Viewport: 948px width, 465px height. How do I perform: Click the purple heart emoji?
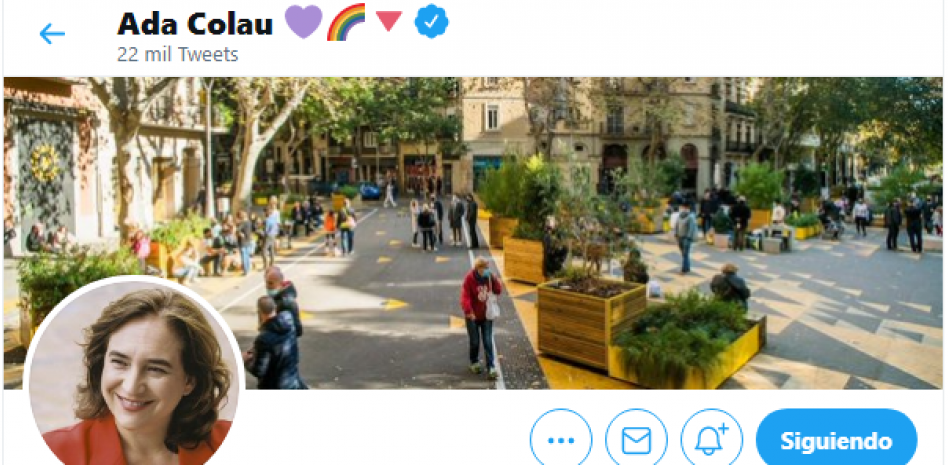(303, 21)
